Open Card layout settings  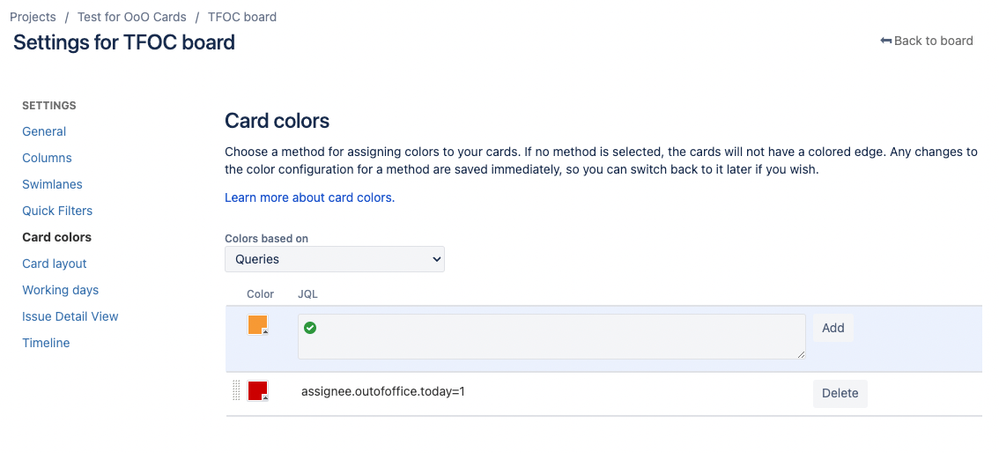coord(54,264)
